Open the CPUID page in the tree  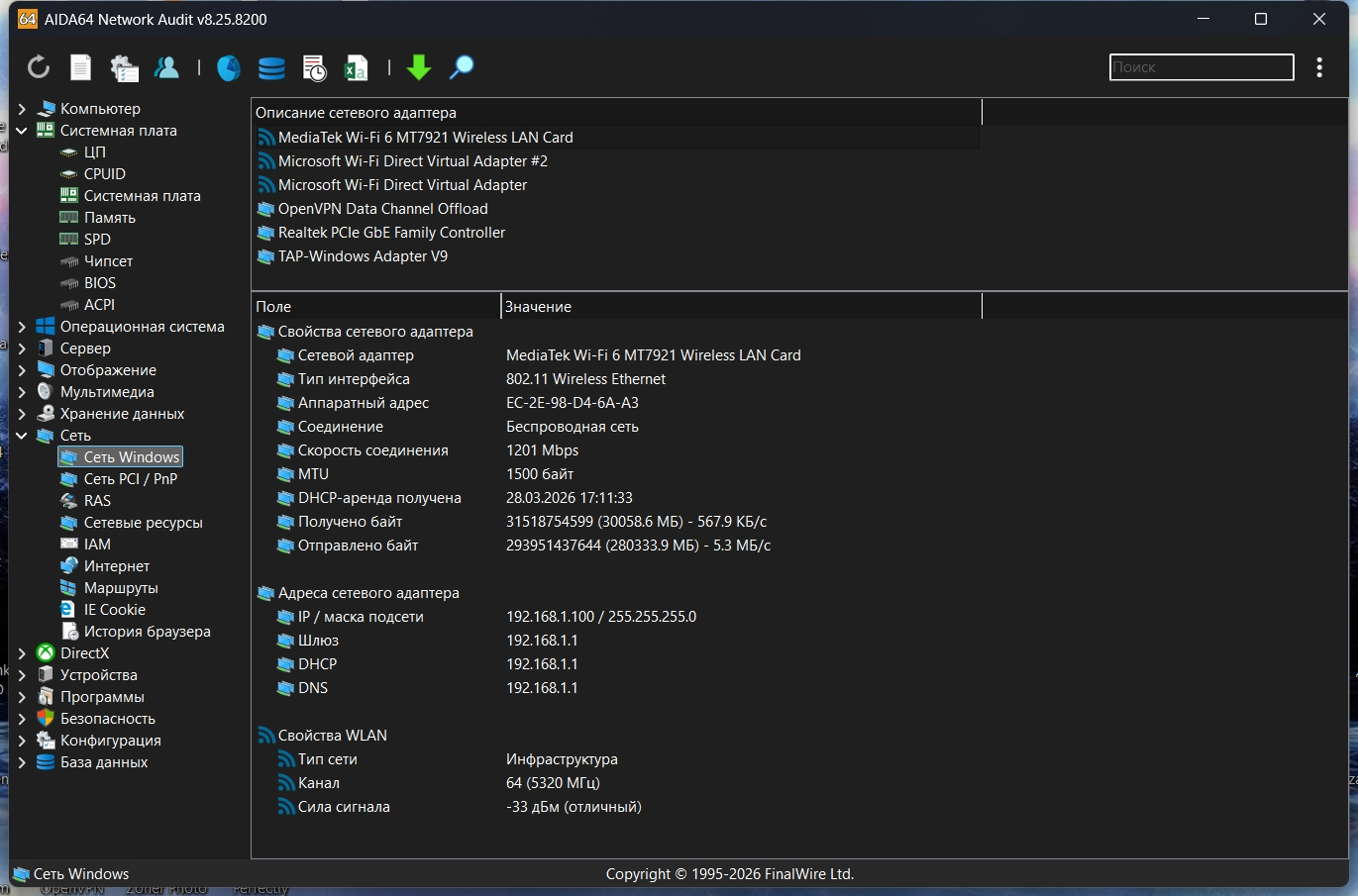click(x=104, y=174)
